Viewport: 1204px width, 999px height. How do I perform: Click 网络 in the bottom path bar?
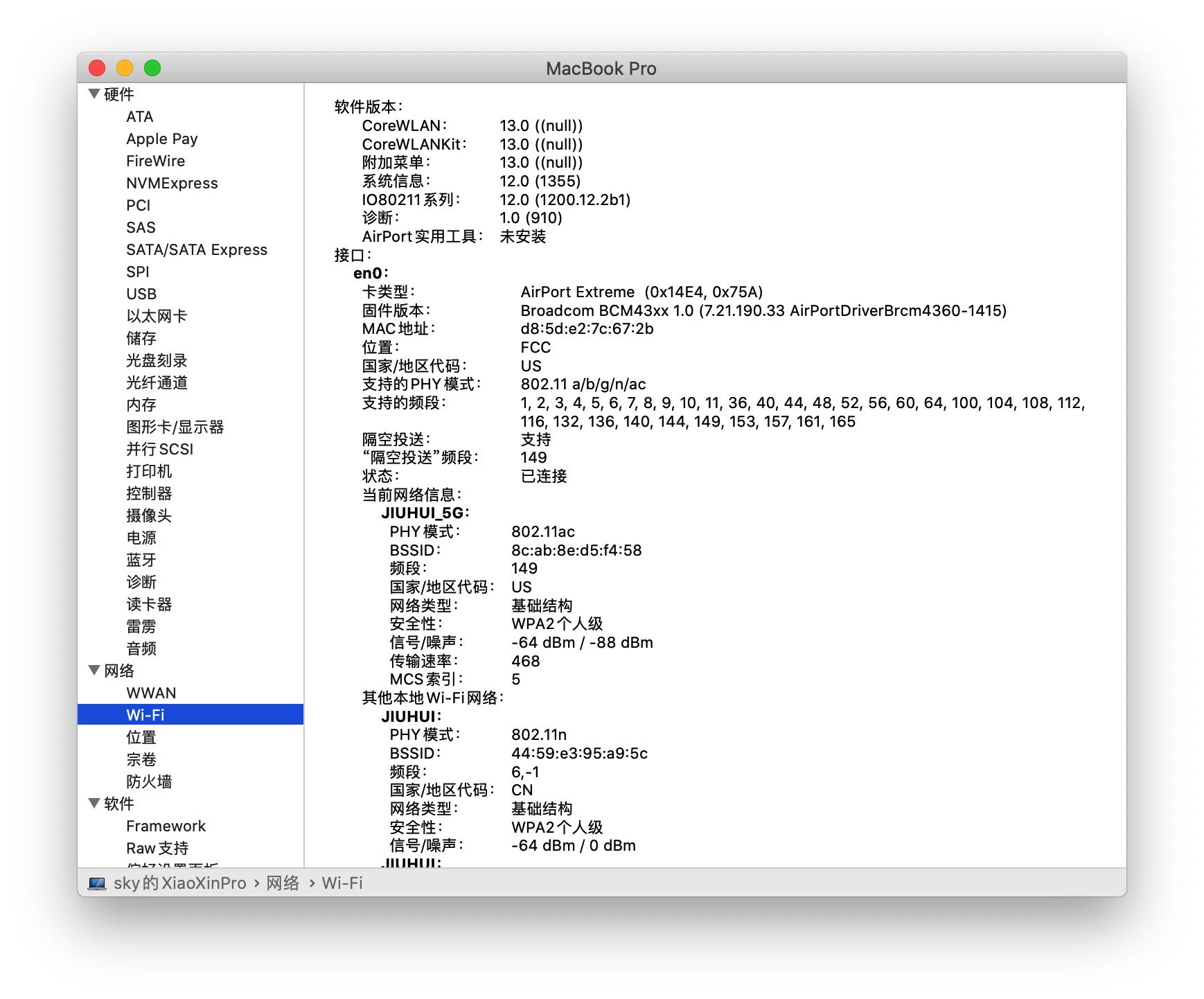283,883
